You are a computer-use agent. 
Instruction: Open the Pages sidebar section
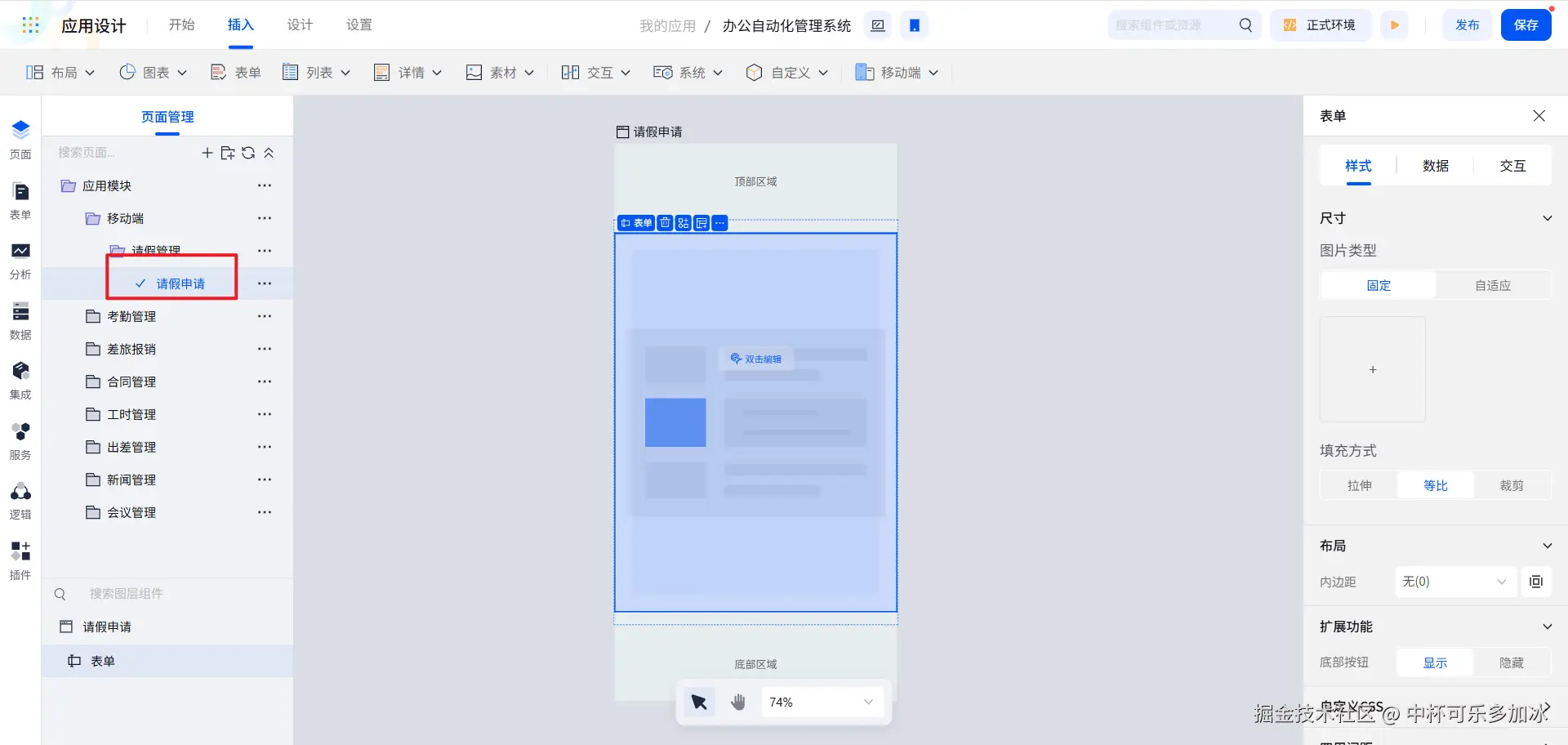pyautogui.click(x=20, y=140)
